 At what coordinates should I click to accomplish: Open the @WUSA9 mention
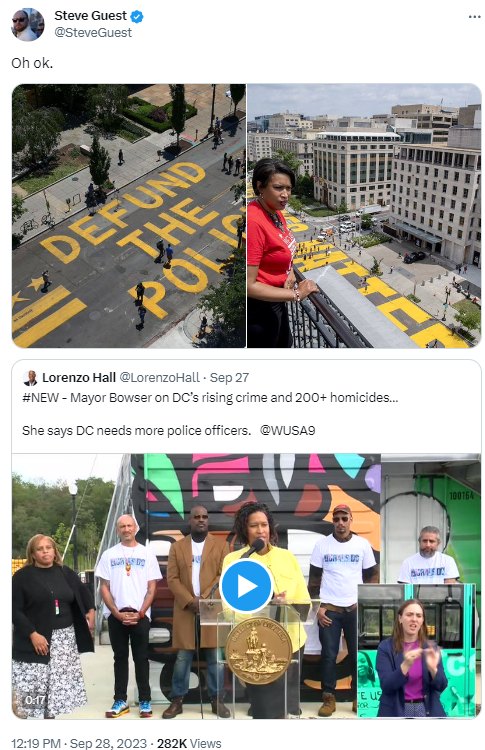pos(287,430)
